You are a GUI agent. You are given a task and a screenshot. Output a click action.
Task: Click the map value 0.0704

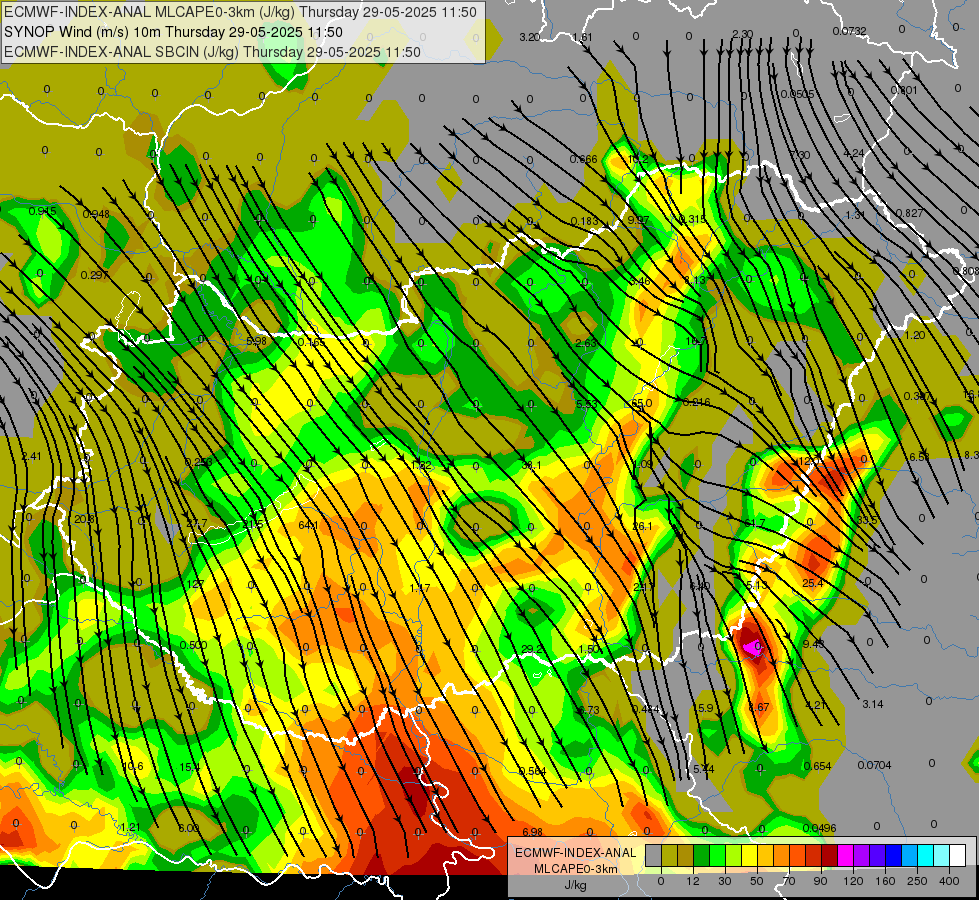[874, 765]
